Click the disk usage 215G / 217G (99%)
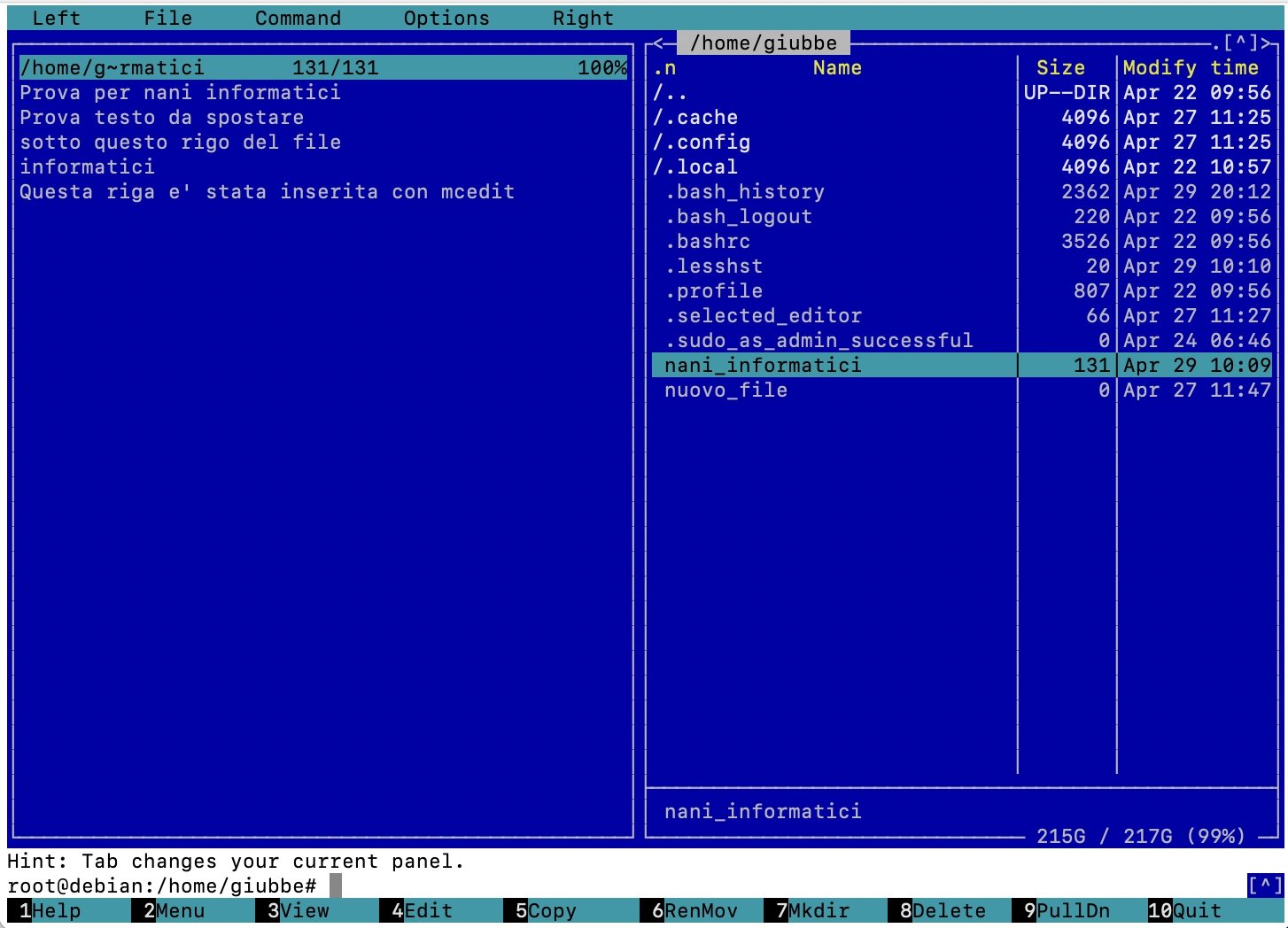1288x928 pixels. coord(1141,836)
